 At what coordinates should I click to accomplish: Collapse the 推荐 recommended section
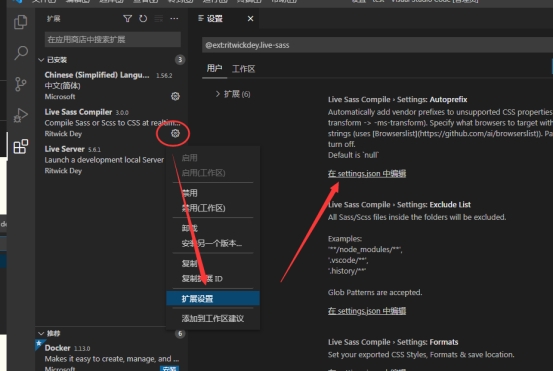coord(41,334)
